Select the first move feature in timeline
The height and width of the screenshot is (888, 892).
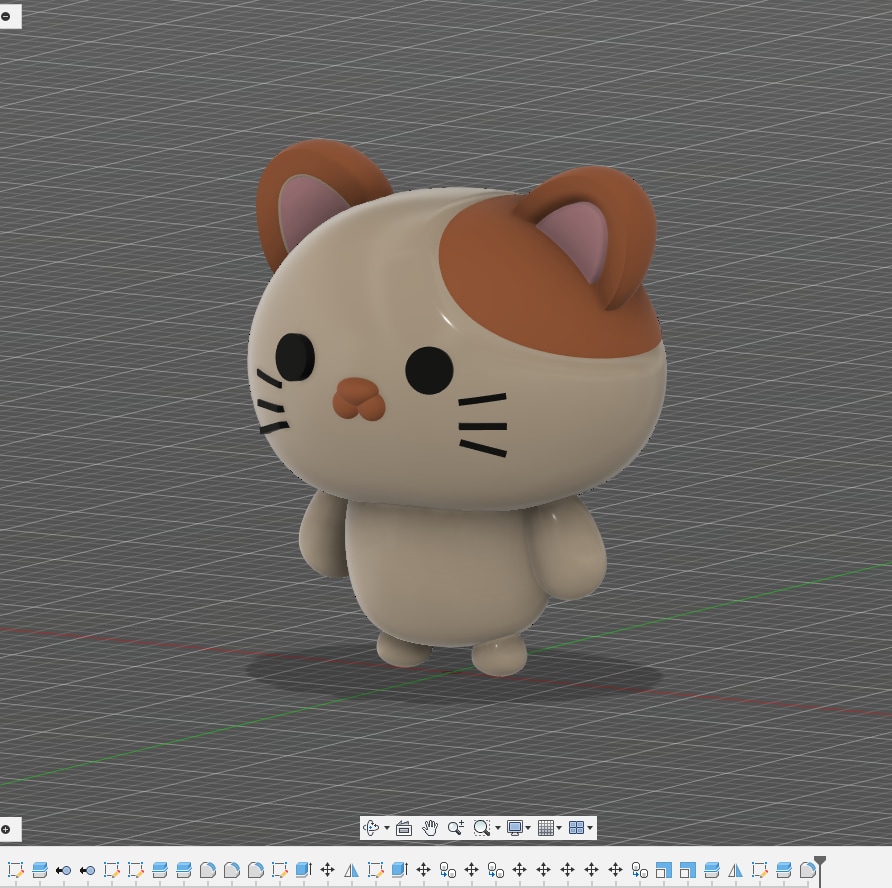click(328, 870)
